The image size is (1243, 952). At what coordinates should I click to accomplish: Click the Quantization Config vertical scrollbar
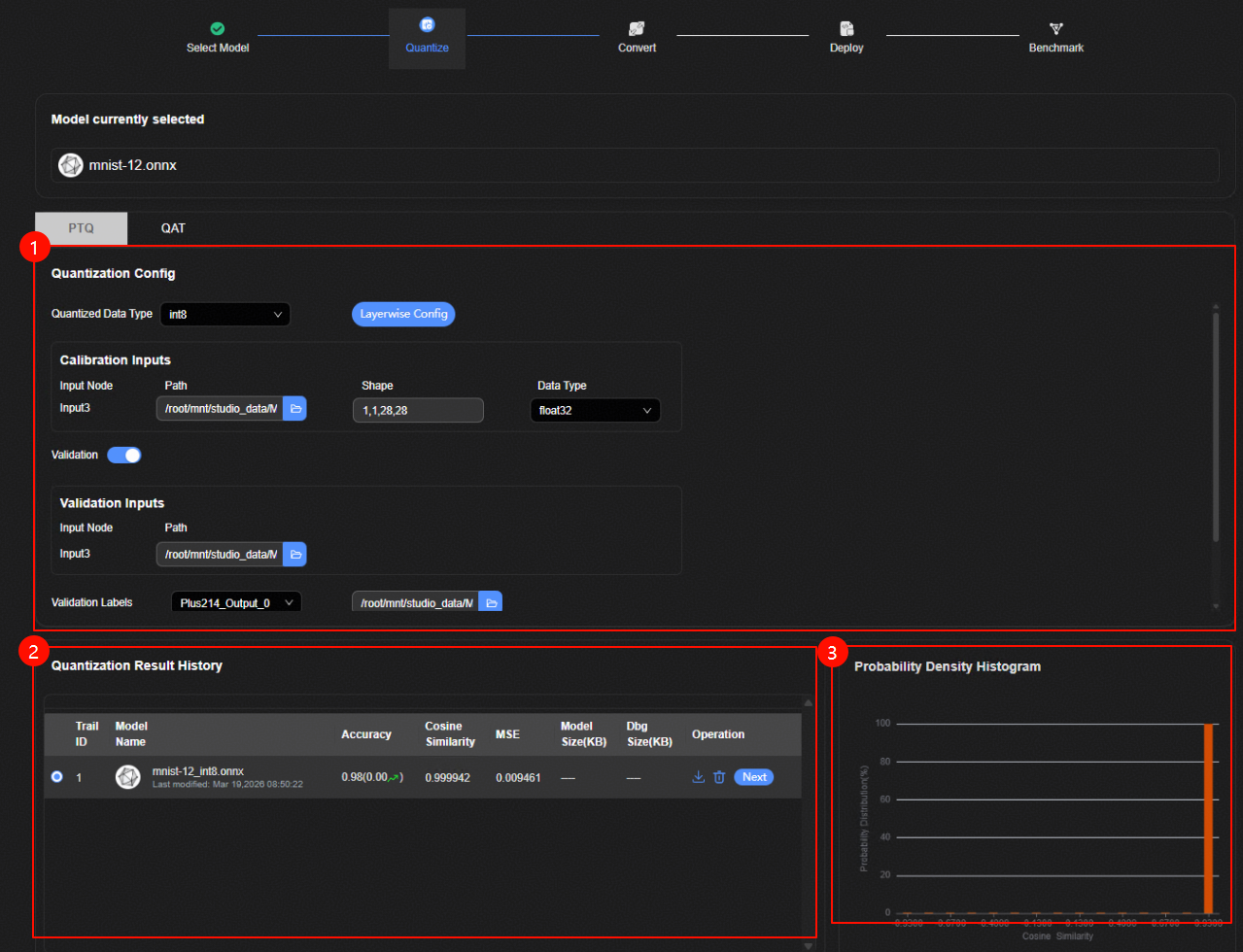pyautogui.click(x=1215, y=427)
